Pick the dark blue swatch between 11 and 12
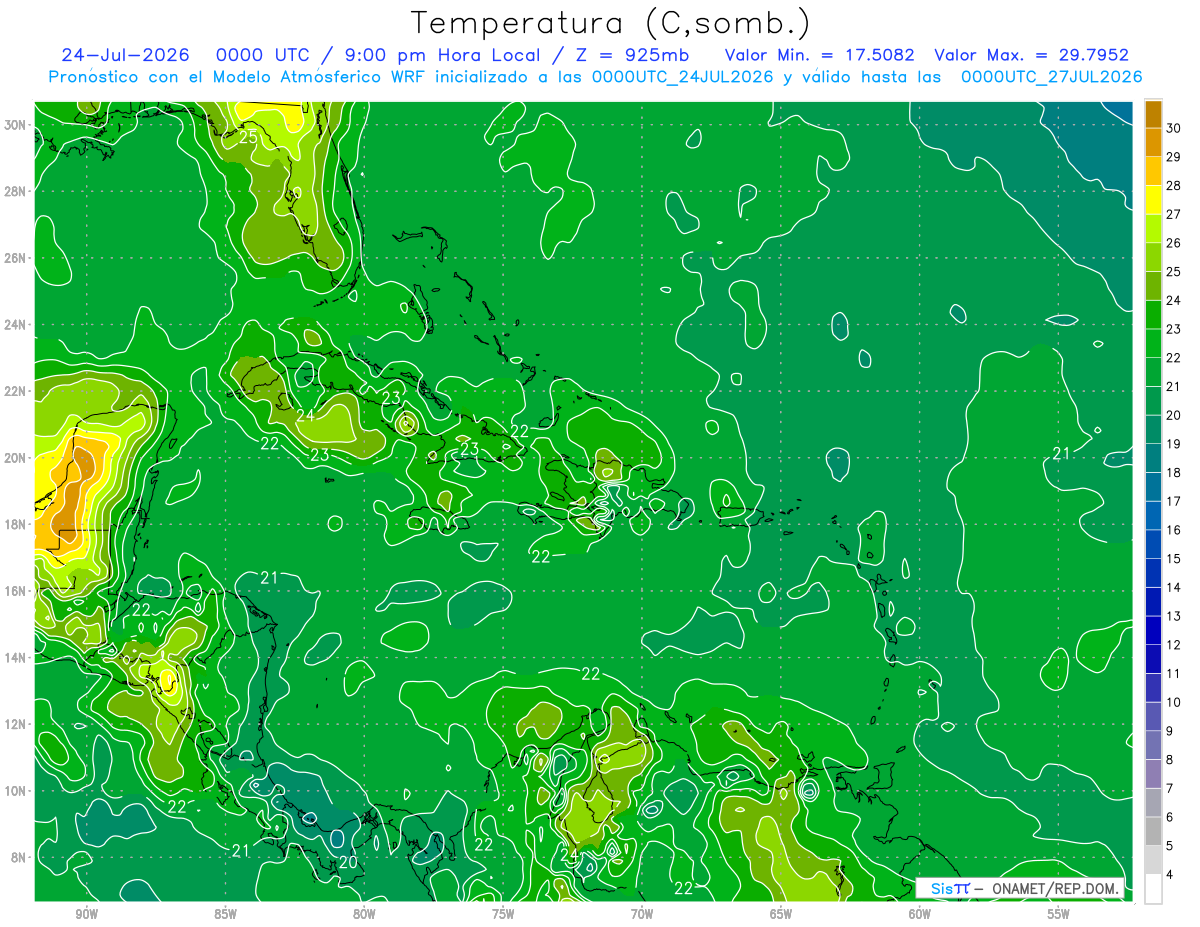The height and width of the screenshot is (927, 1200). (1153, 659)
